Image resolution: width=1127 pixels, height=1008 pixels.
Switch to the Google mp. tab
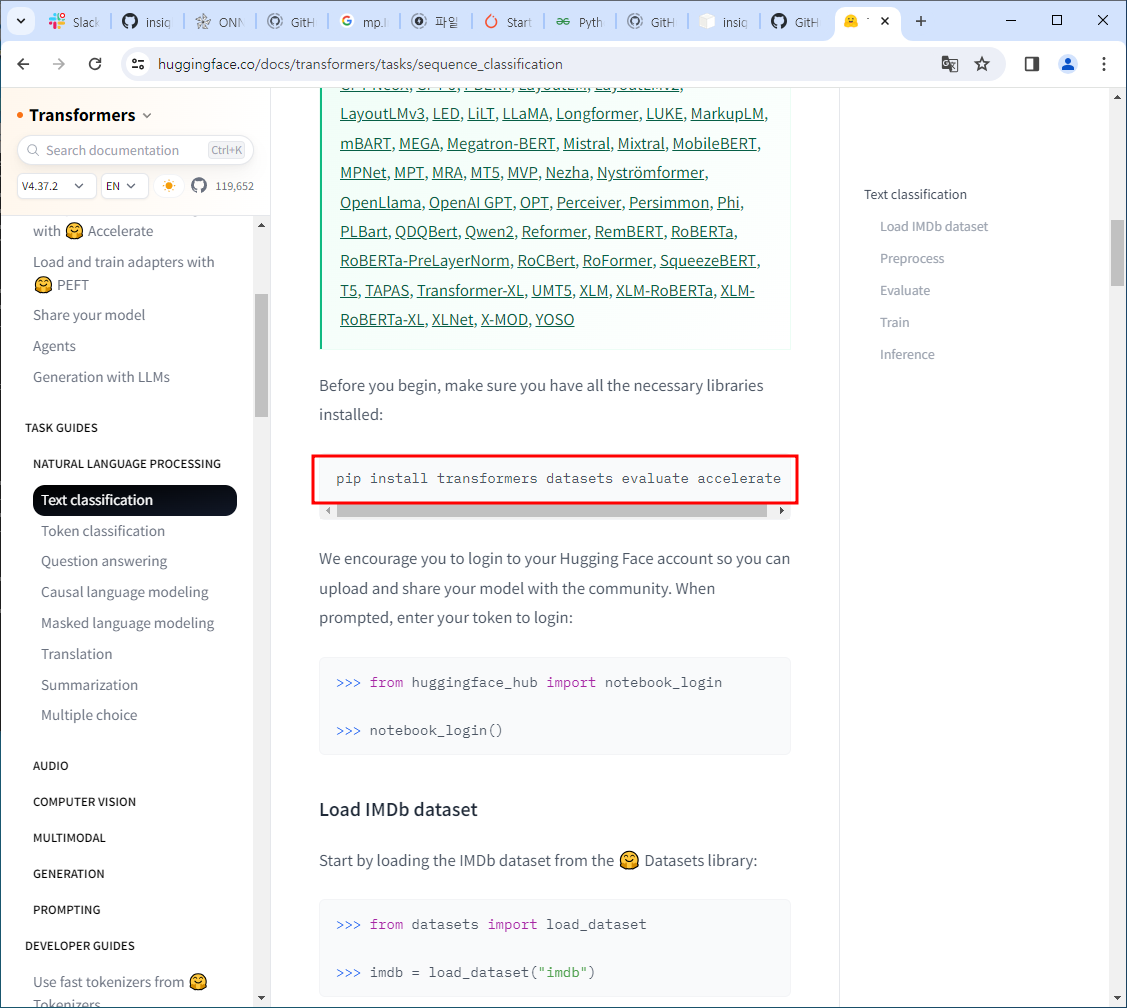(x=364, y=22)
